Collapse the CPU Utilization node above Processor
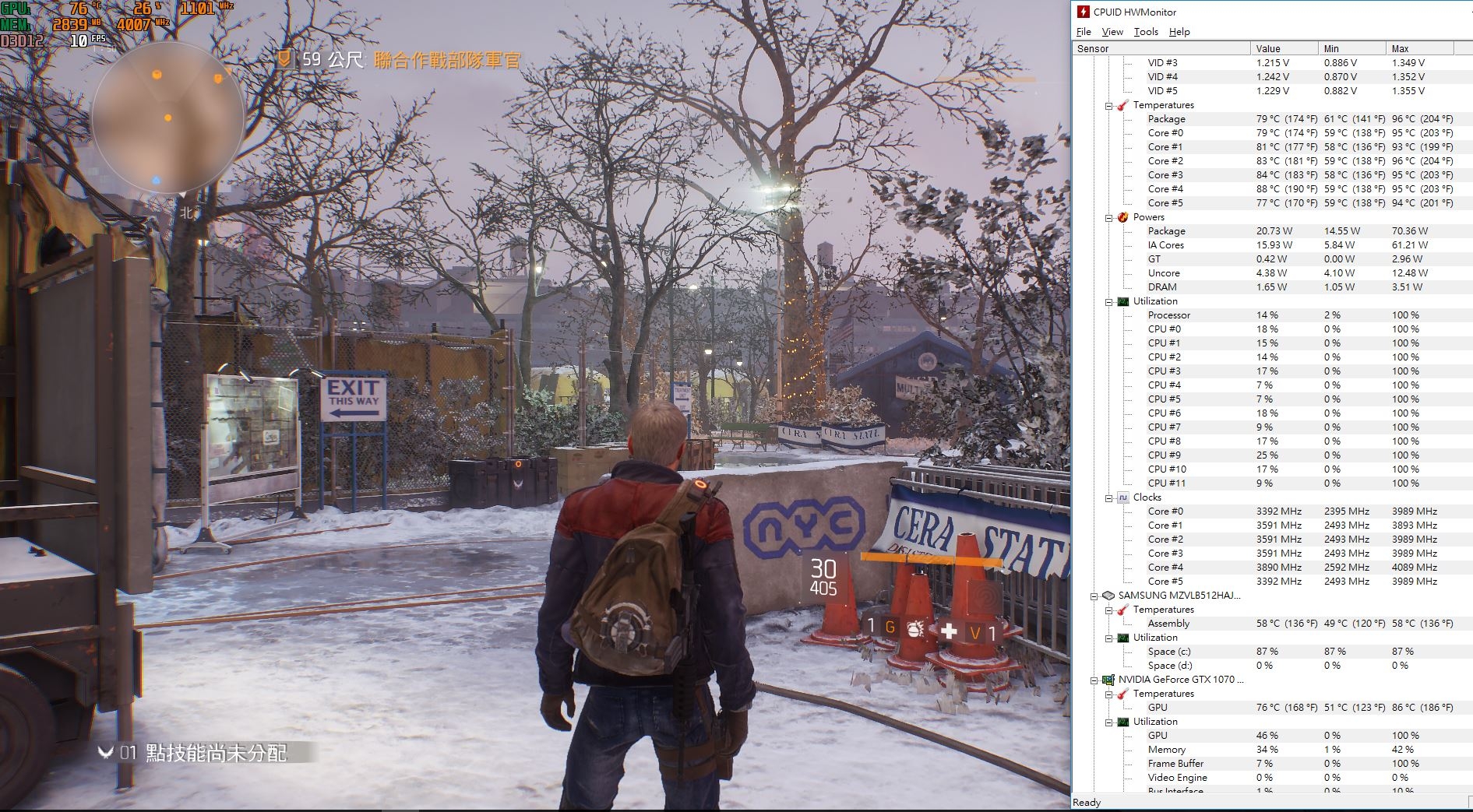Viewport: 1473px width, 812px height. (1109, 302)
